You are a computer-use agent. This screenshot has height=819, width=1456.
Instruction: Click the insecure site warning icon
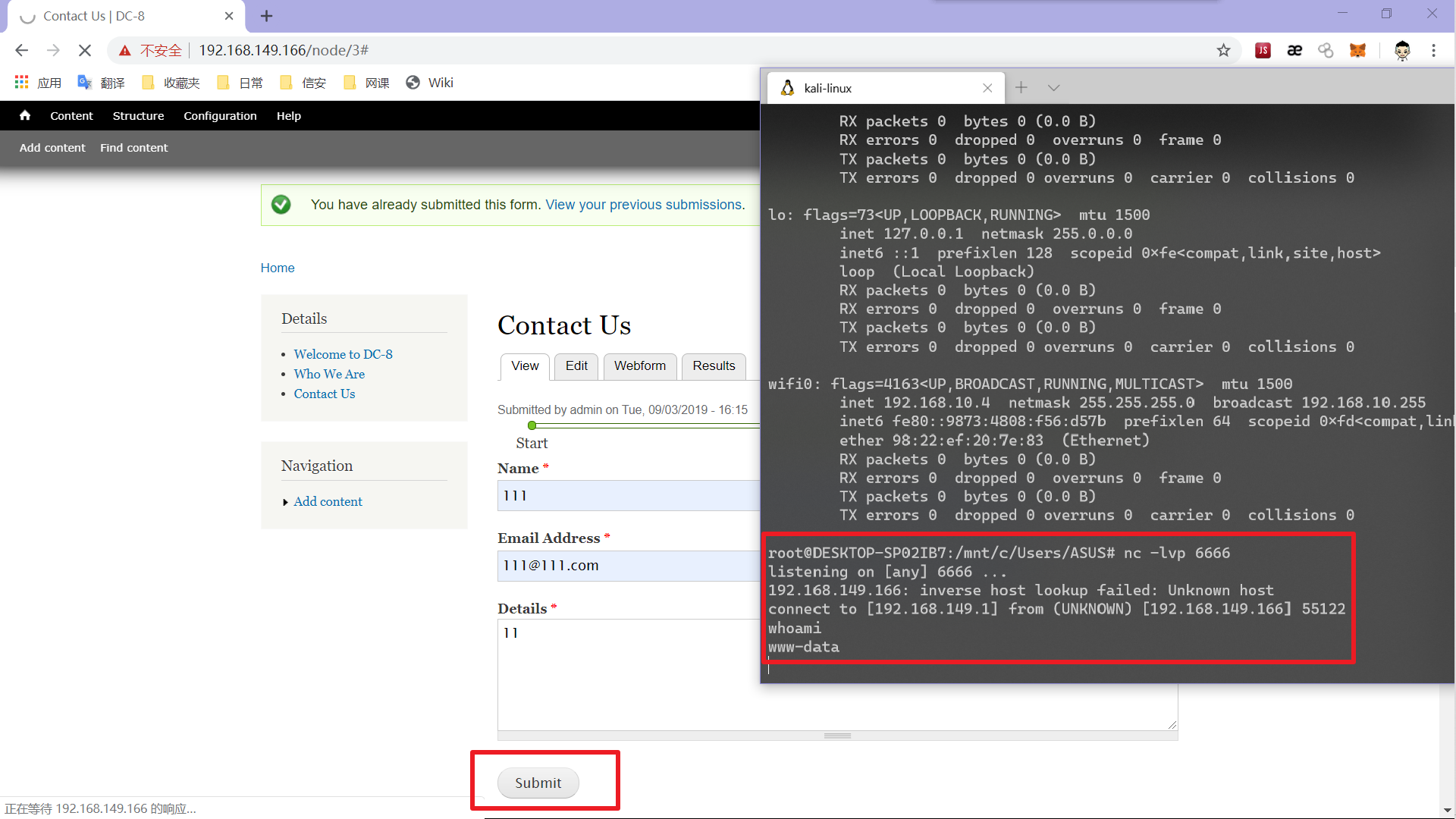[125, 50]
